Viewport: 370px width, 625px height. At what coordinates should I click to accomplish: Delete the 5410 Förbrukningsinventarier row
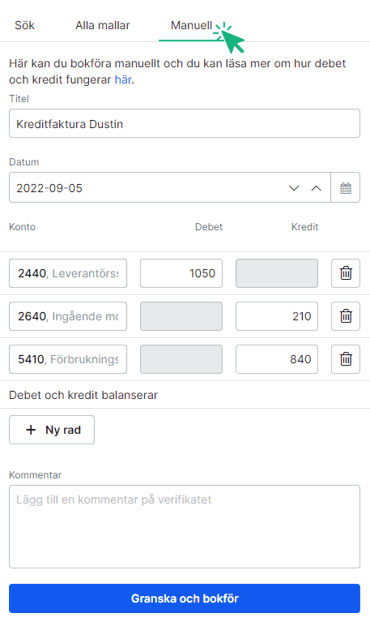click(x=346, y=360)
